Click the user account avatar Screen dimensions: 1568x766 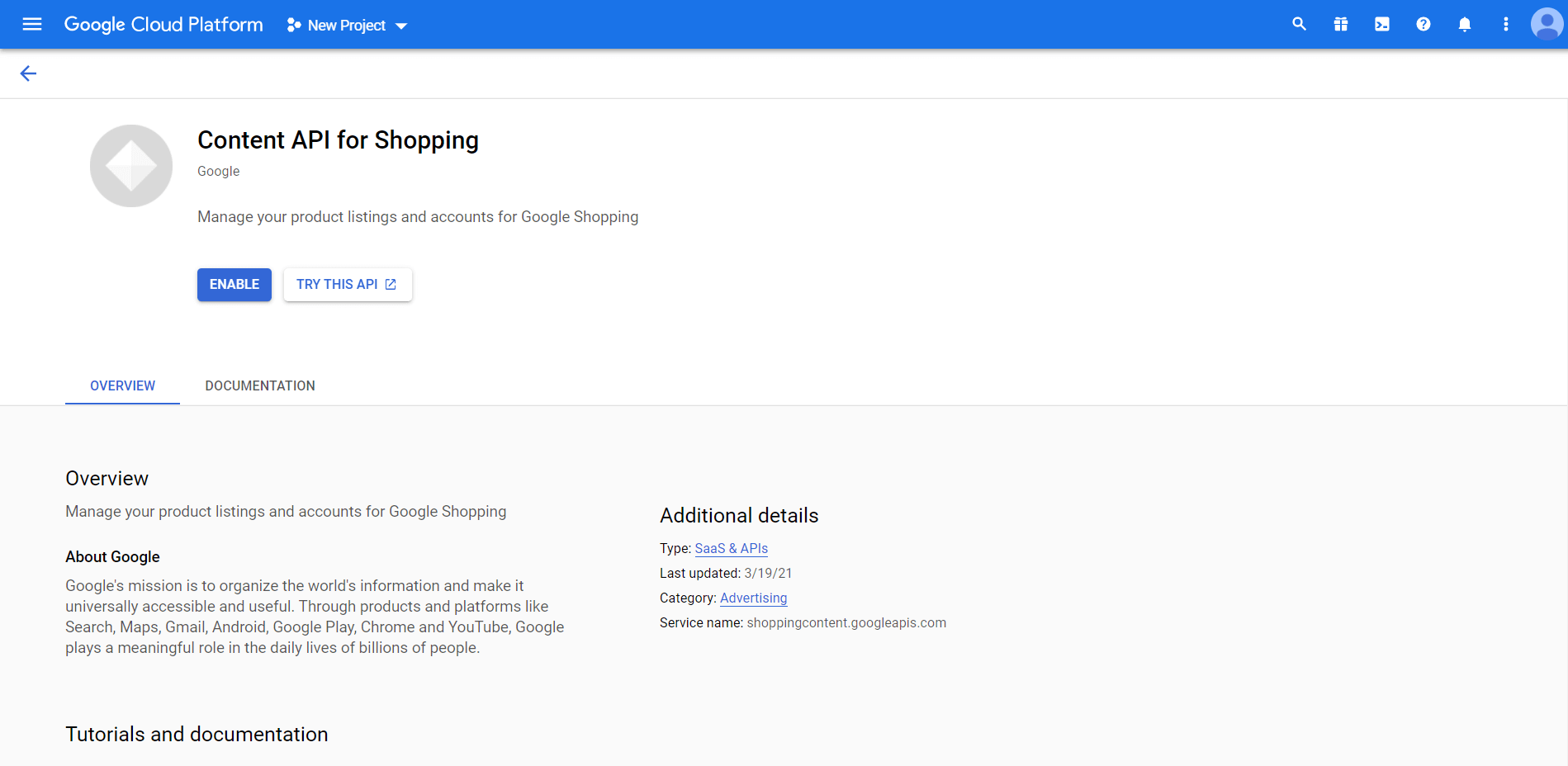click(1547, 24)
